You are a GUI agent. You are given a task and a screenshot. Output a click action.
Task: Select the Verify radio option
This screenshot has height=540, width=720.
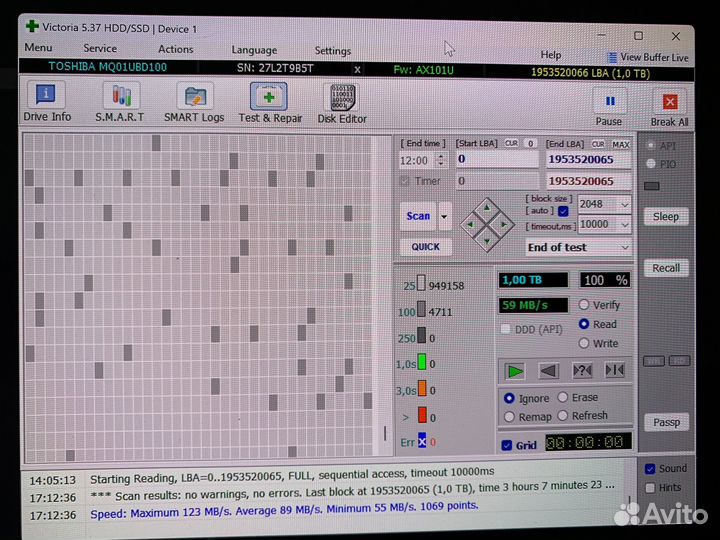(x=584, y=305)
